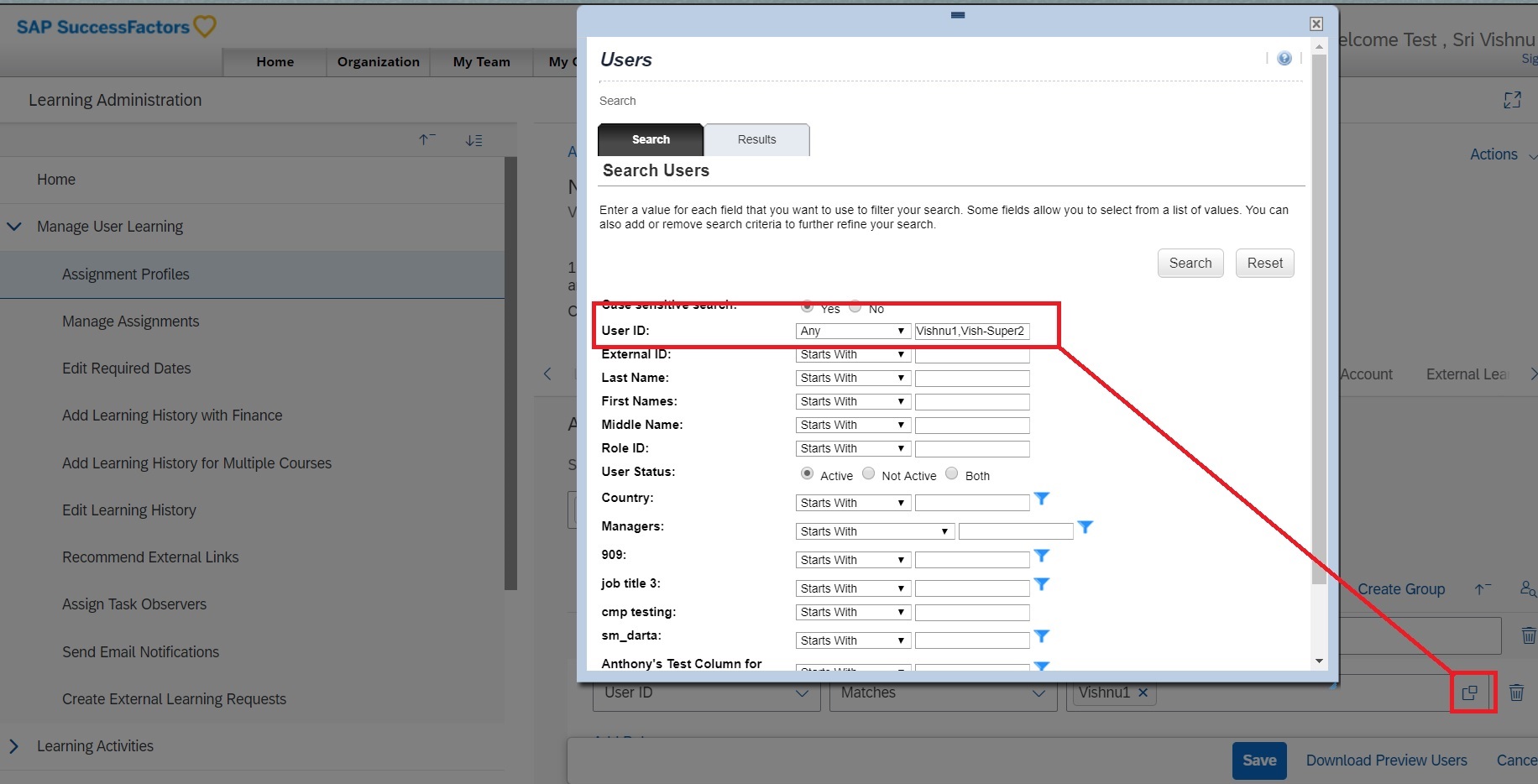The image size is (1538, 784).
Task: Click the sort icon next to Create Group
Action: pyautogui.click(x=1483, y=589)
